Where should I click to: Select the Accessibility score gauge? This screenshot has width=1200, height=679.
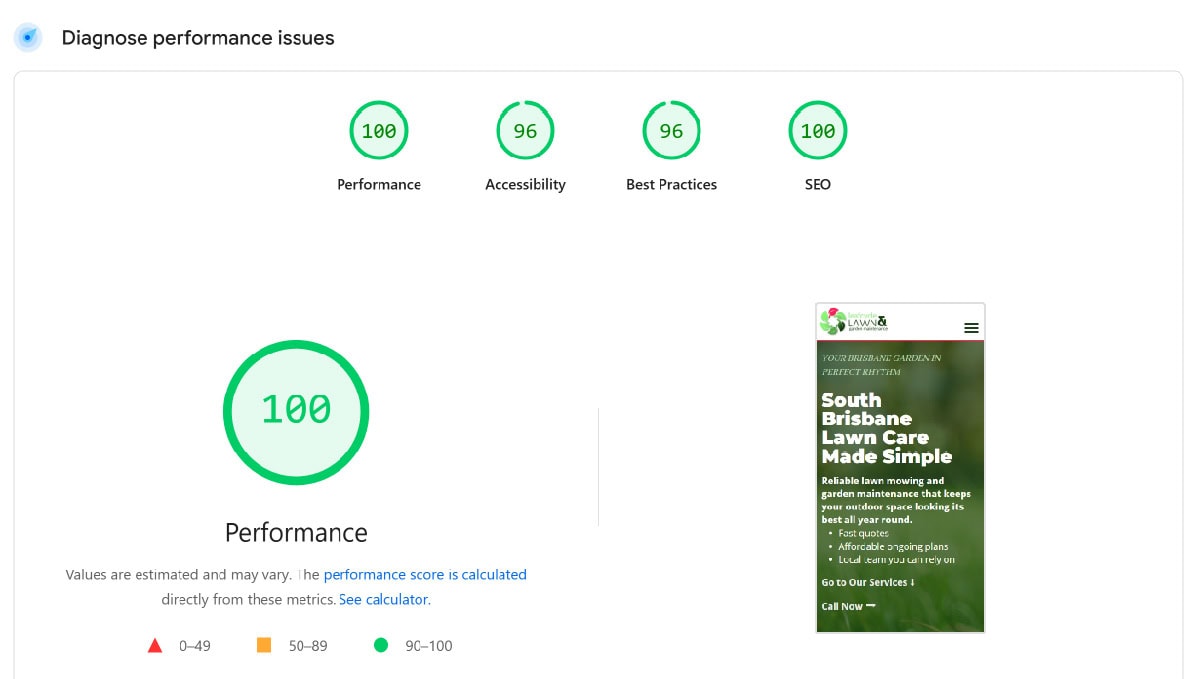[524, 130]
